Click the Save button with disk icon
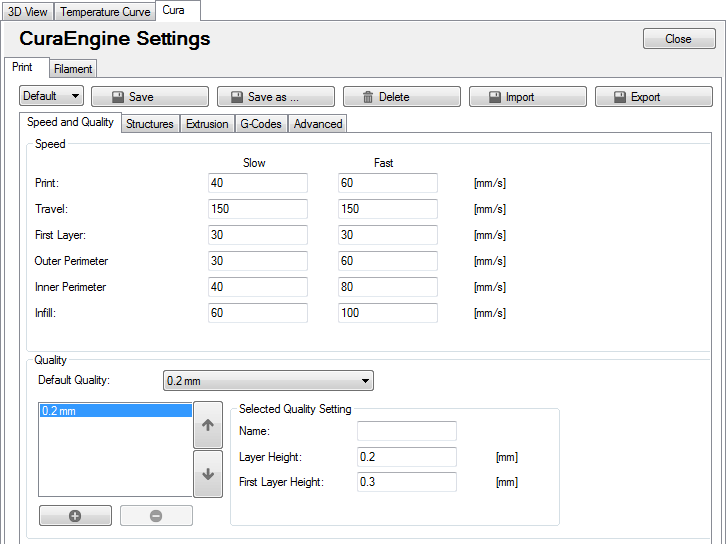 (x=150, y=97)
